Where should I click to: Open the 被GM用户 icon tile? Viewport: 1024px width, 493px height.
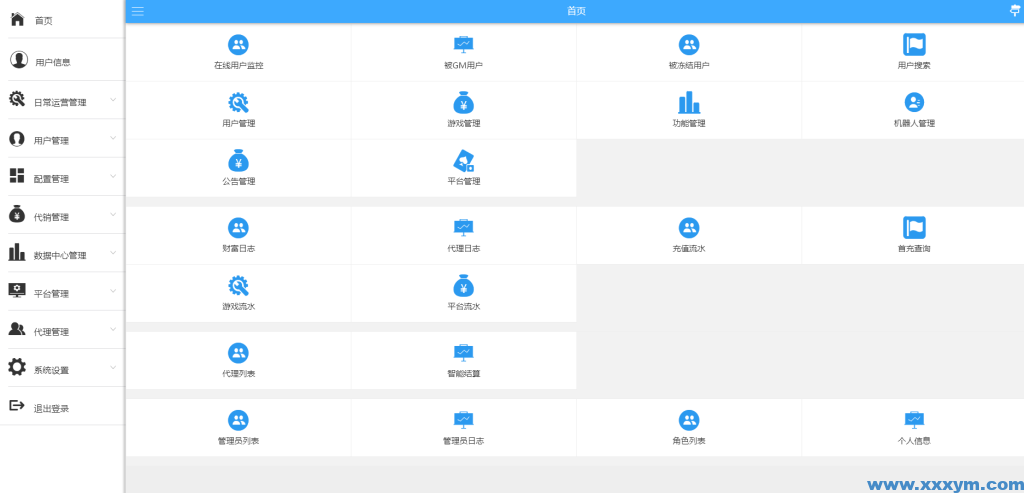pos(463,45)
